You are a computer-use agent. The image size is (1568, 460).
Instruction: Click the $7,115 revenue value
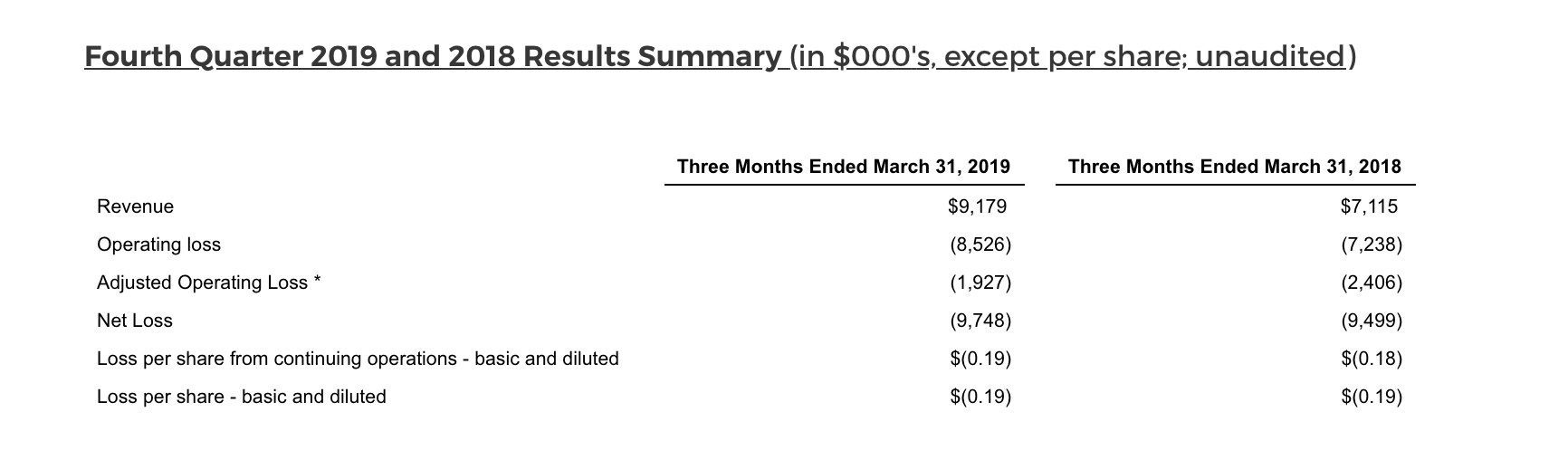(x=1369, y=206)
